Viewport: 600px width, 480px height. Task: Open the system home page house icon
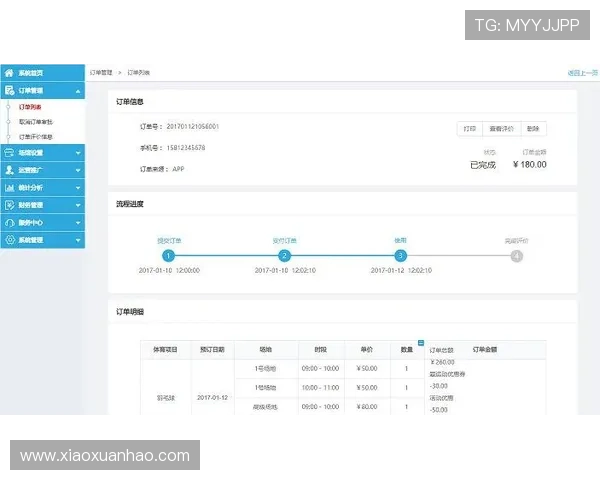tap(9, 73)
